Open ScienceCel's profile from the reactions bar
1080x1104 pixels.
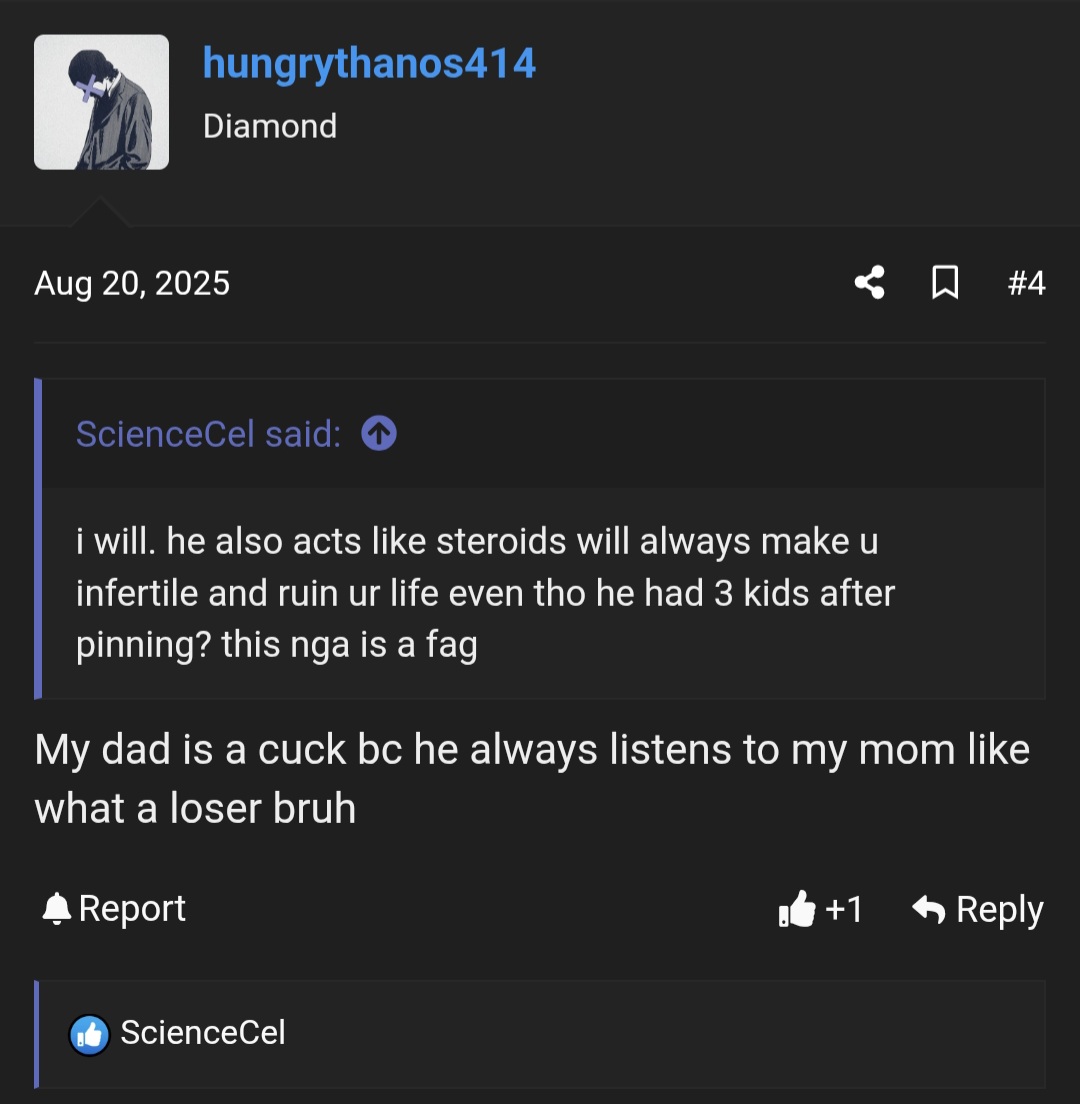pyautogui.click(x=203, y=1033)
